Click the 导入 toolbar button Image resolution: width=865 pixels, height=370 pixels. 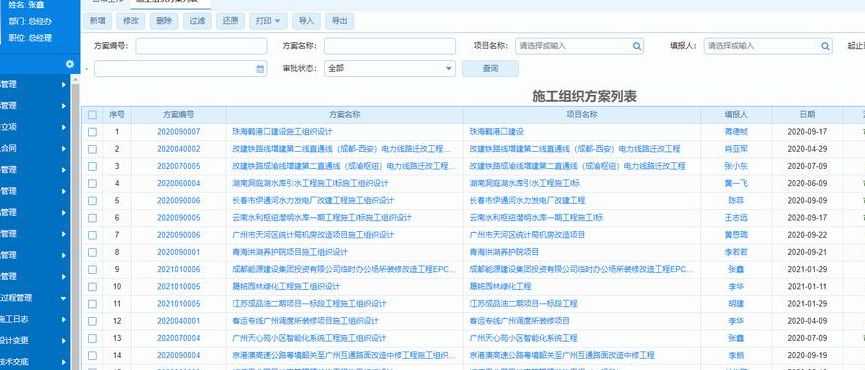[x=306, y=21]
